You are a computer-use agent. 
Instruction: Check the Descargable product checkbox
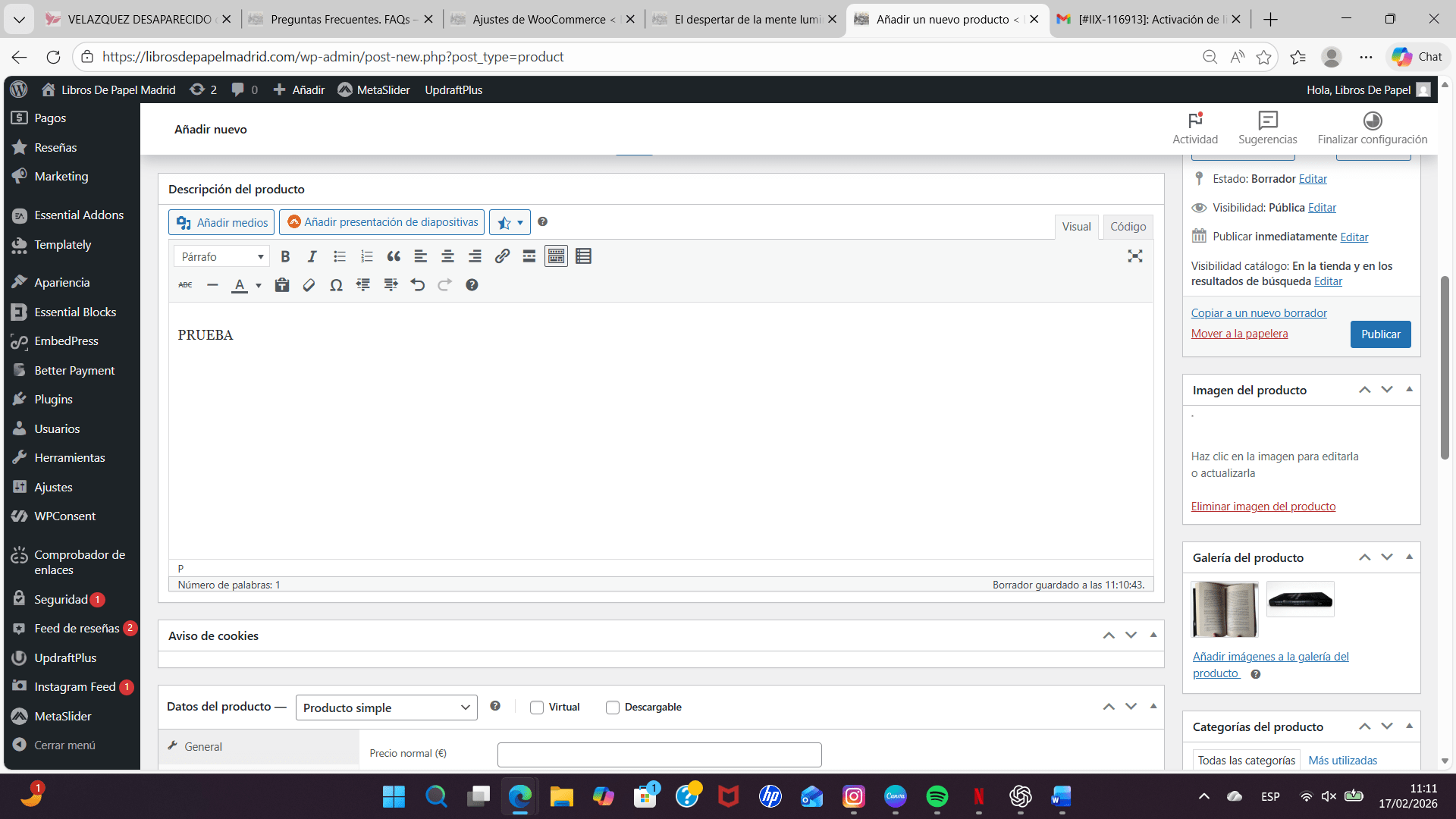tap(613, 708)
